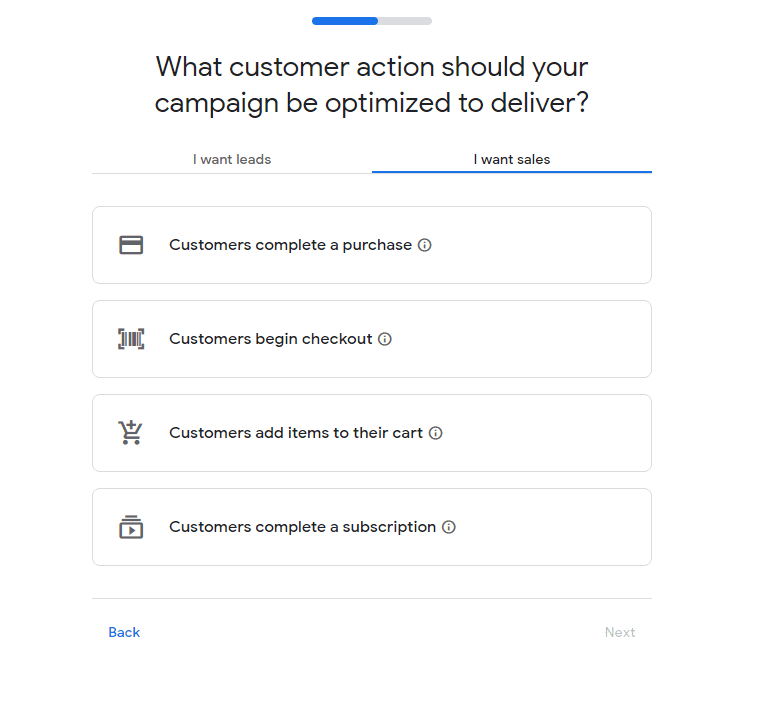Select 'Customers complete a purchase' label
Viewport: 762px width, 707px height.
pos(290,245)
